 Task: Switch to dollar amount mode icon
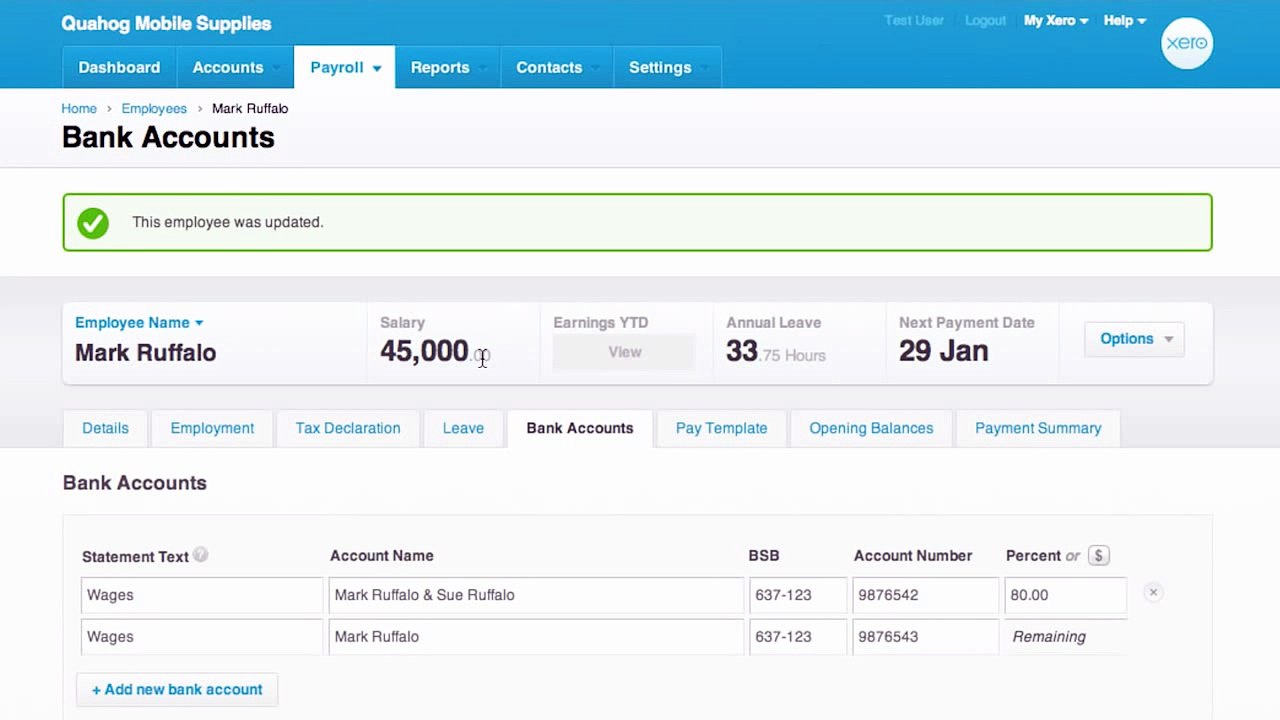(1098, 556)
